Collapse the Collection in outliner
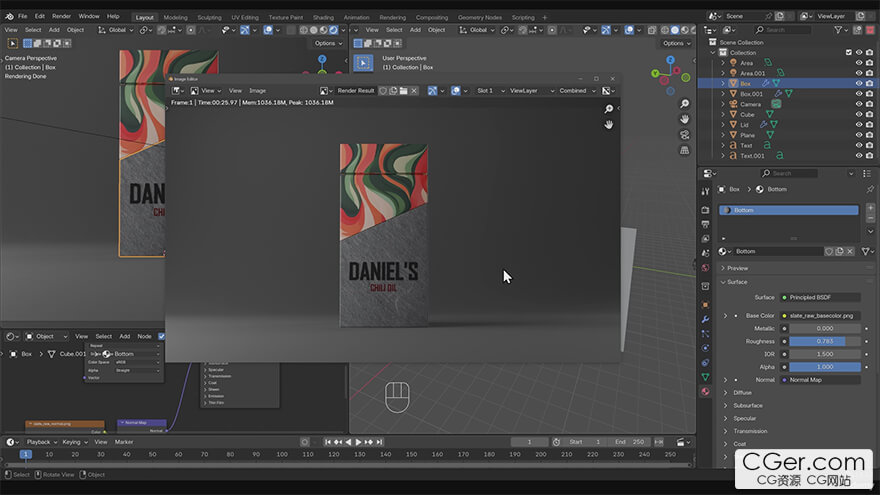The width and height of the screenshot is (880, 495). 713,52
